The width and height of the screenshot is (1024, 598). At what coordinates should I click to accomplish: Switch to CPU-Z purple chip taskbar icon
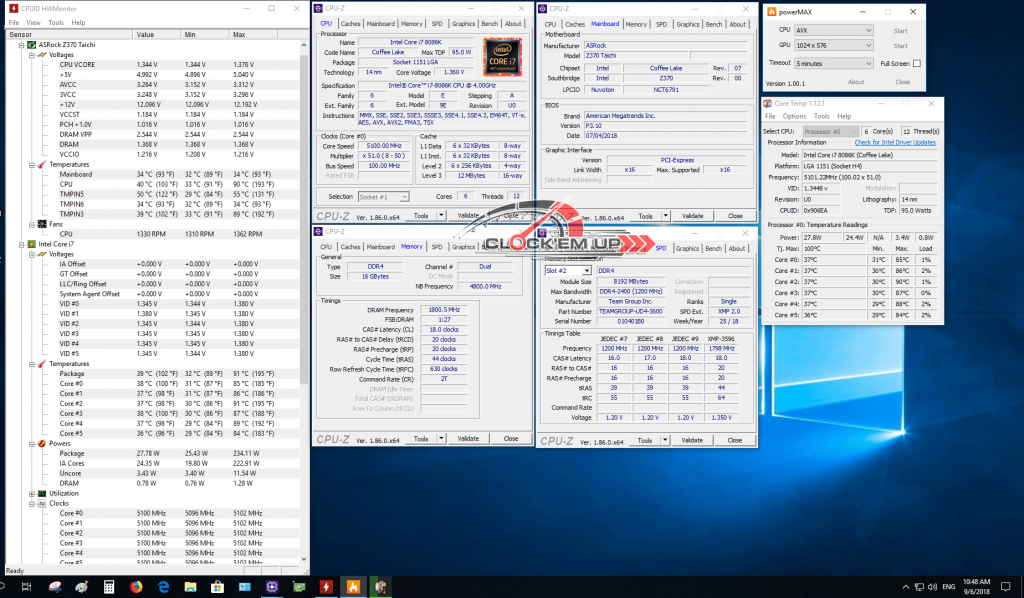coord(272,587)
